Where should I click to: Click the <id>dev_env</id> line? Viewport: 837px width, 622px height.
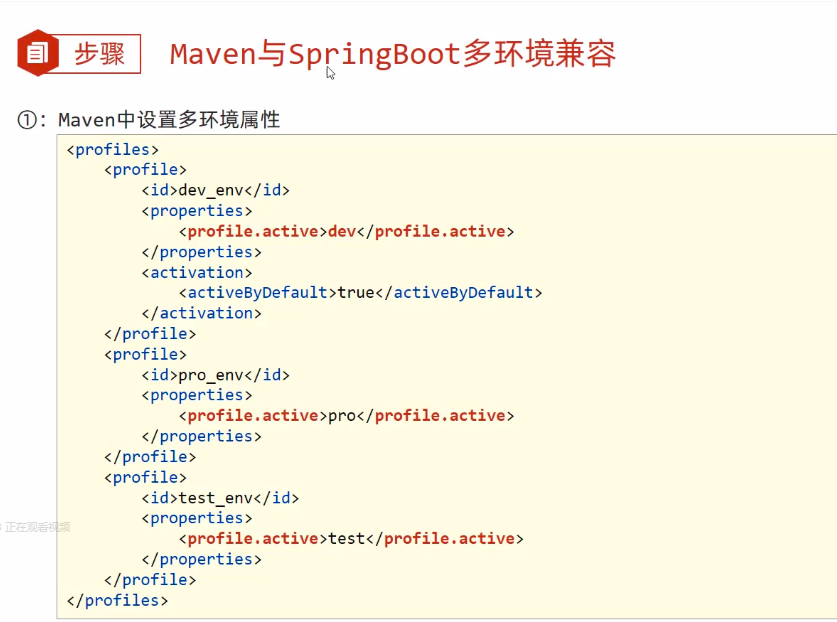pos(216,190)
